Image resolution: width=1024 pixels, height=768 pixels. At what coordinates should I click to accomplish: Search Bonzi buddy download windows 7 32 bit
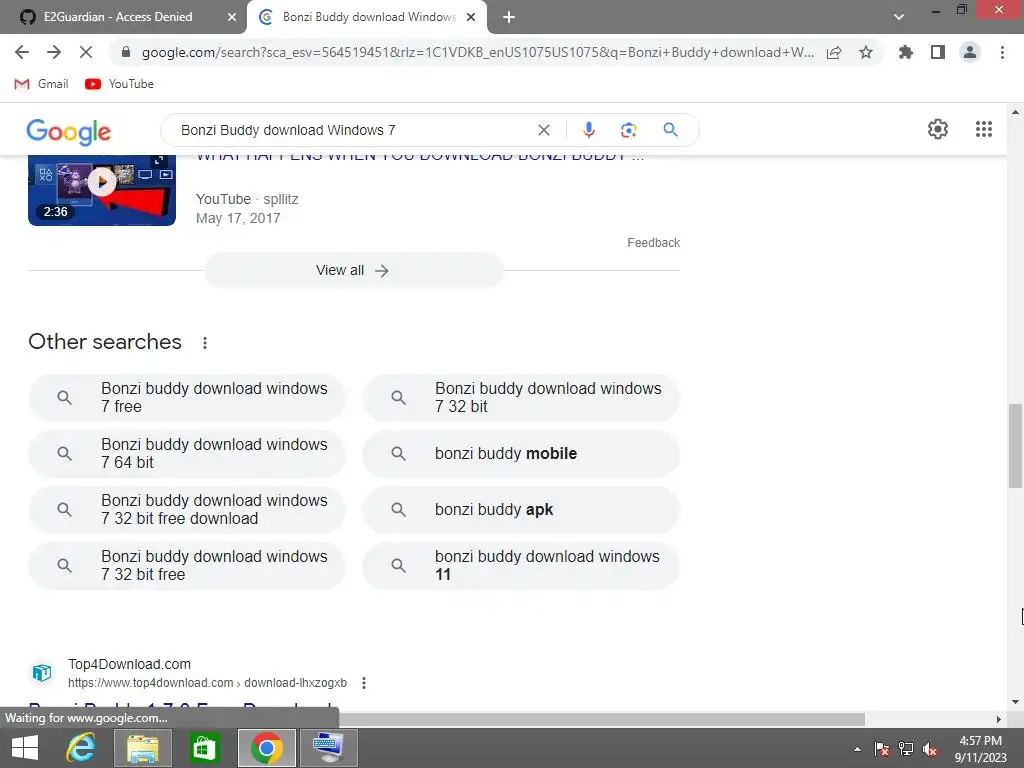pos(521,397)
